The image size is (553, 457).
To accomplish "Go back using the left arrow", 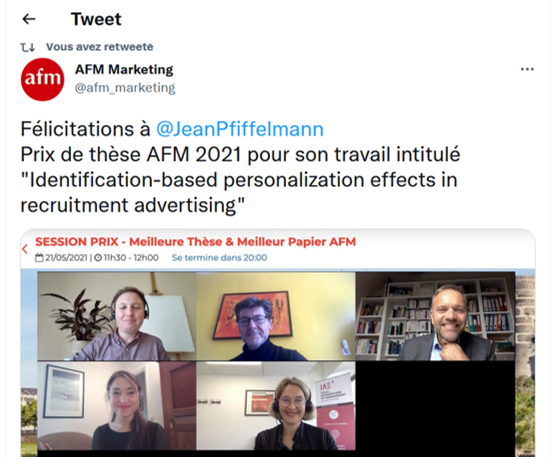I will tap(29, 19).
